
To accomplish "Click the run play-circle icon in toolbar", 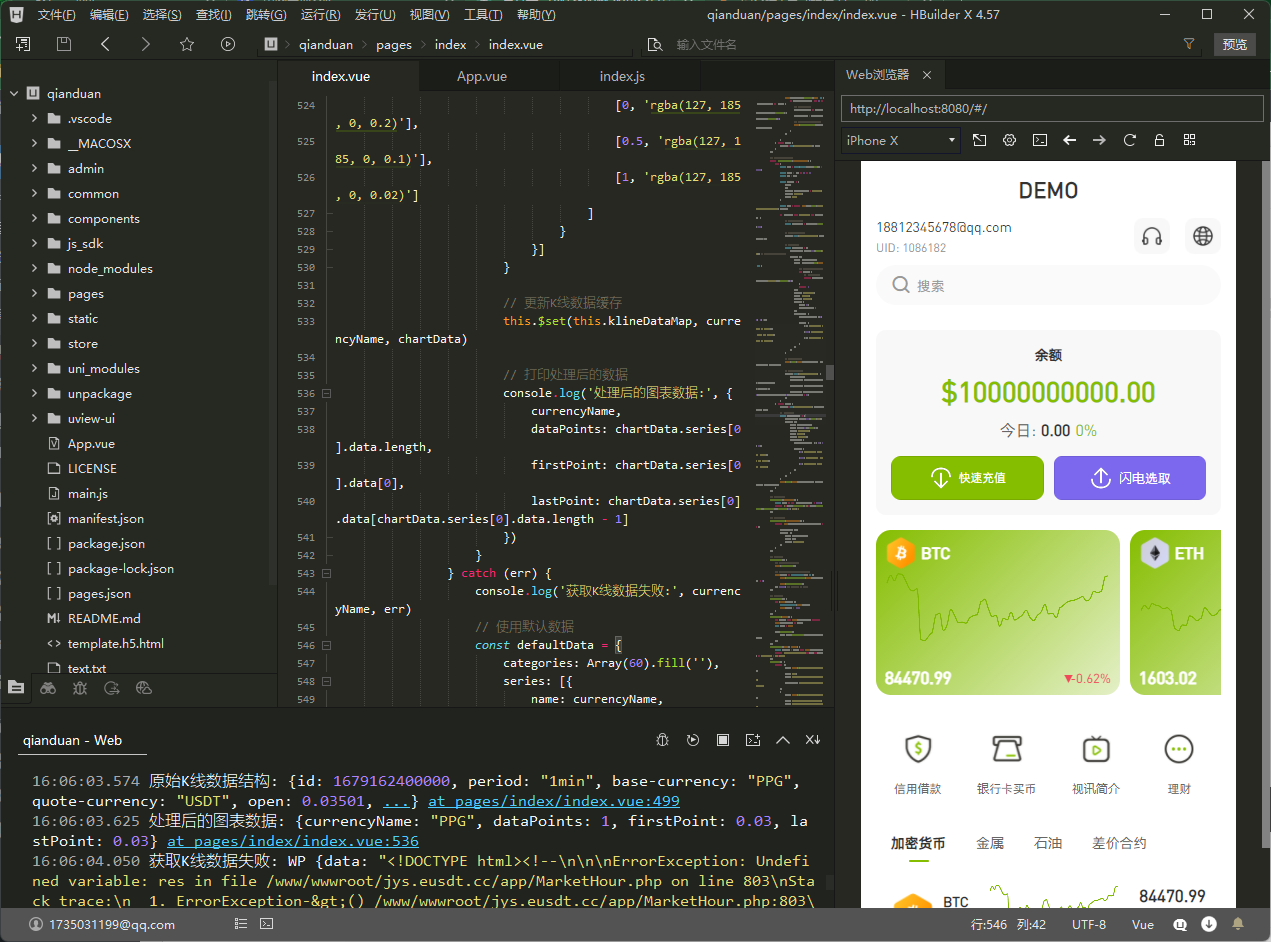I will pos(228,44).
